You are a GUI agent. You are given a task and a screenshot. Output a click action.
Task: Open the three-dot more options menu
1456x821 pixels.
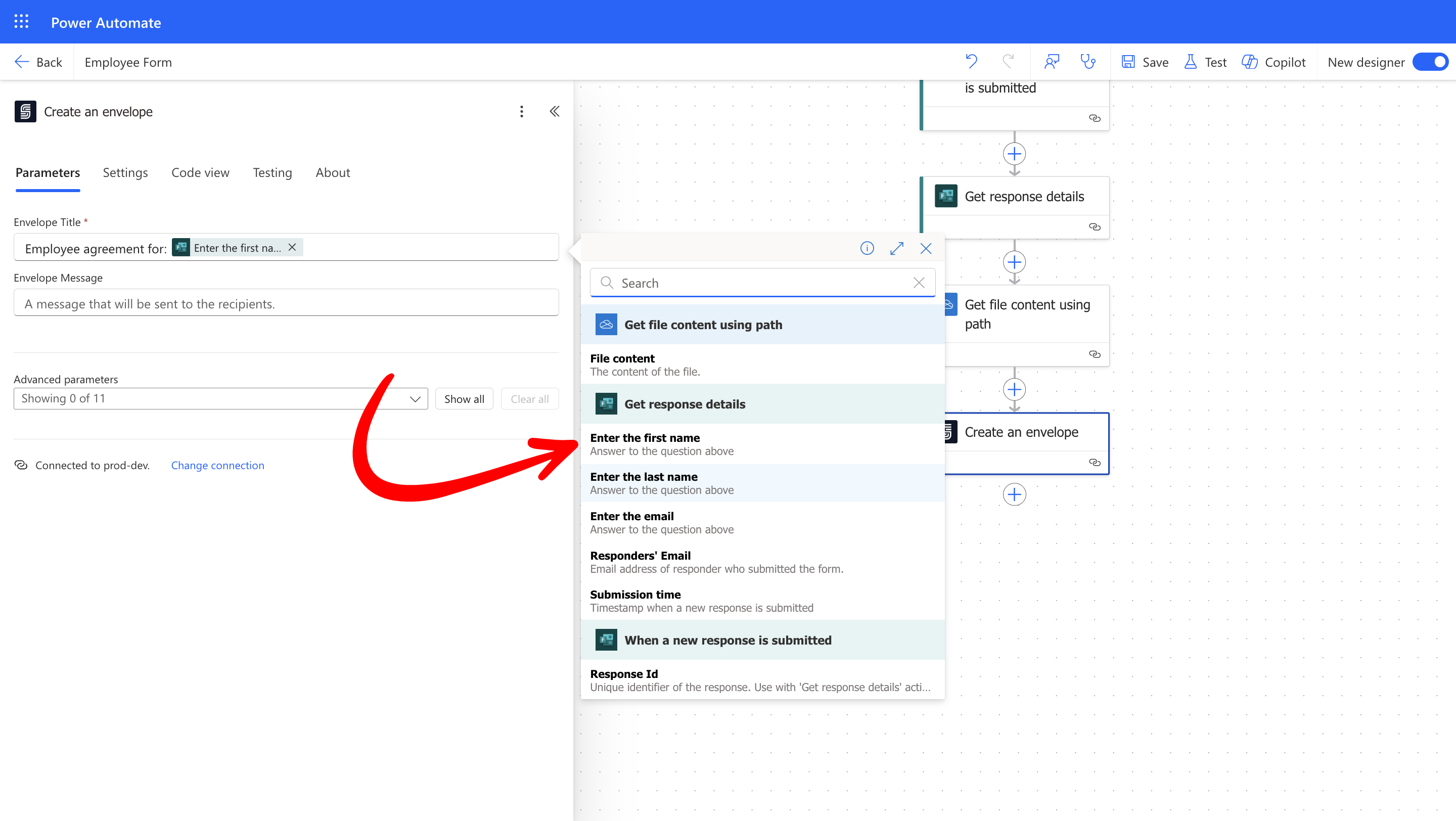(x=521, y=111)
